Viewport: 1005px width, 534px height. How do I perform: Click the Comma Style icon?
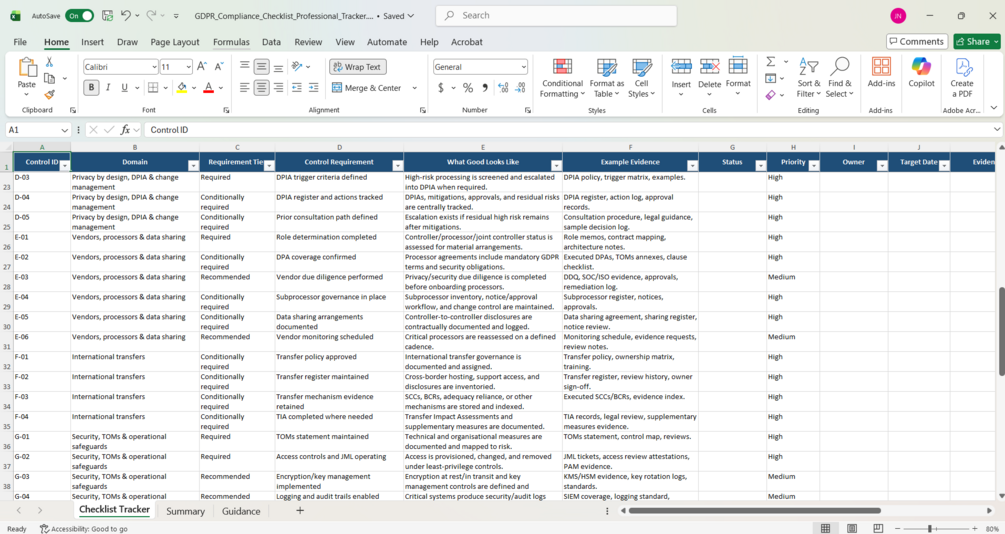(x=485, y=88)
